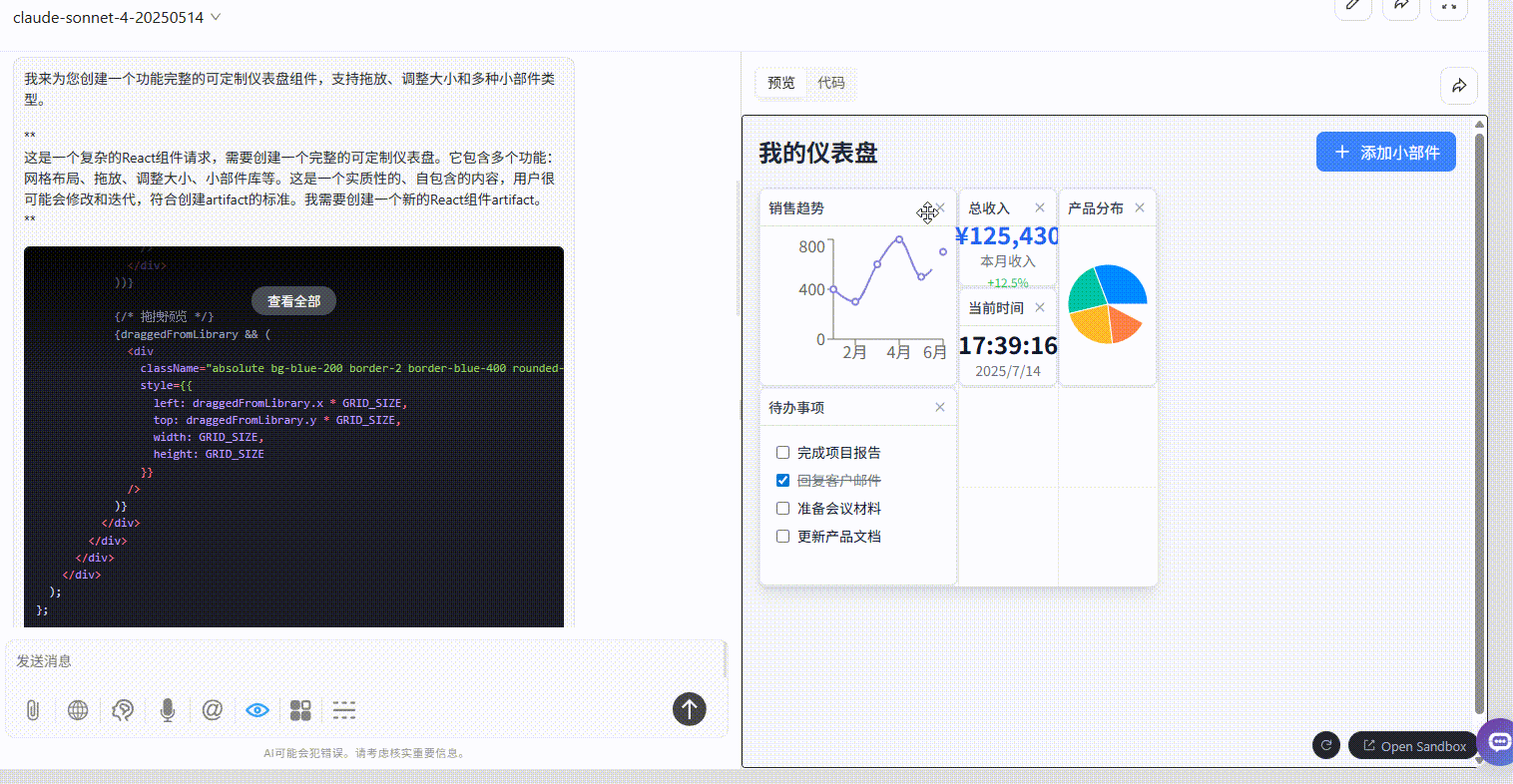Click the 17:39:16 clock display

(x=1008, y=345)
